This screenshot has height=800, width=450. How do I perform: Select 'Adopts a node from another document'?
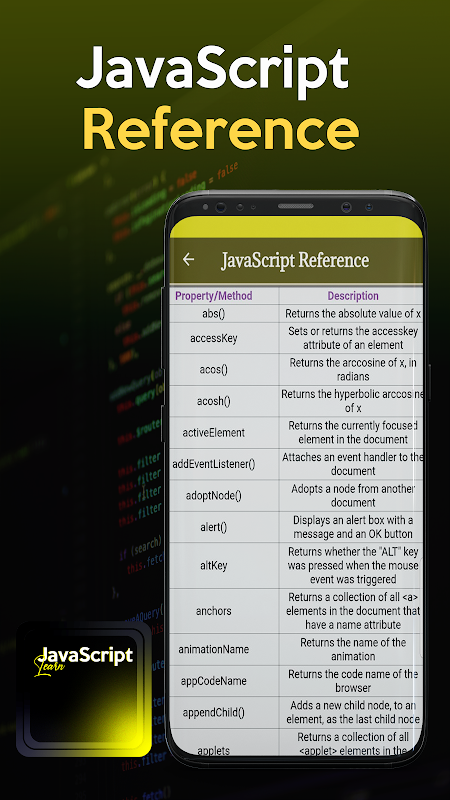click(353, 495)
